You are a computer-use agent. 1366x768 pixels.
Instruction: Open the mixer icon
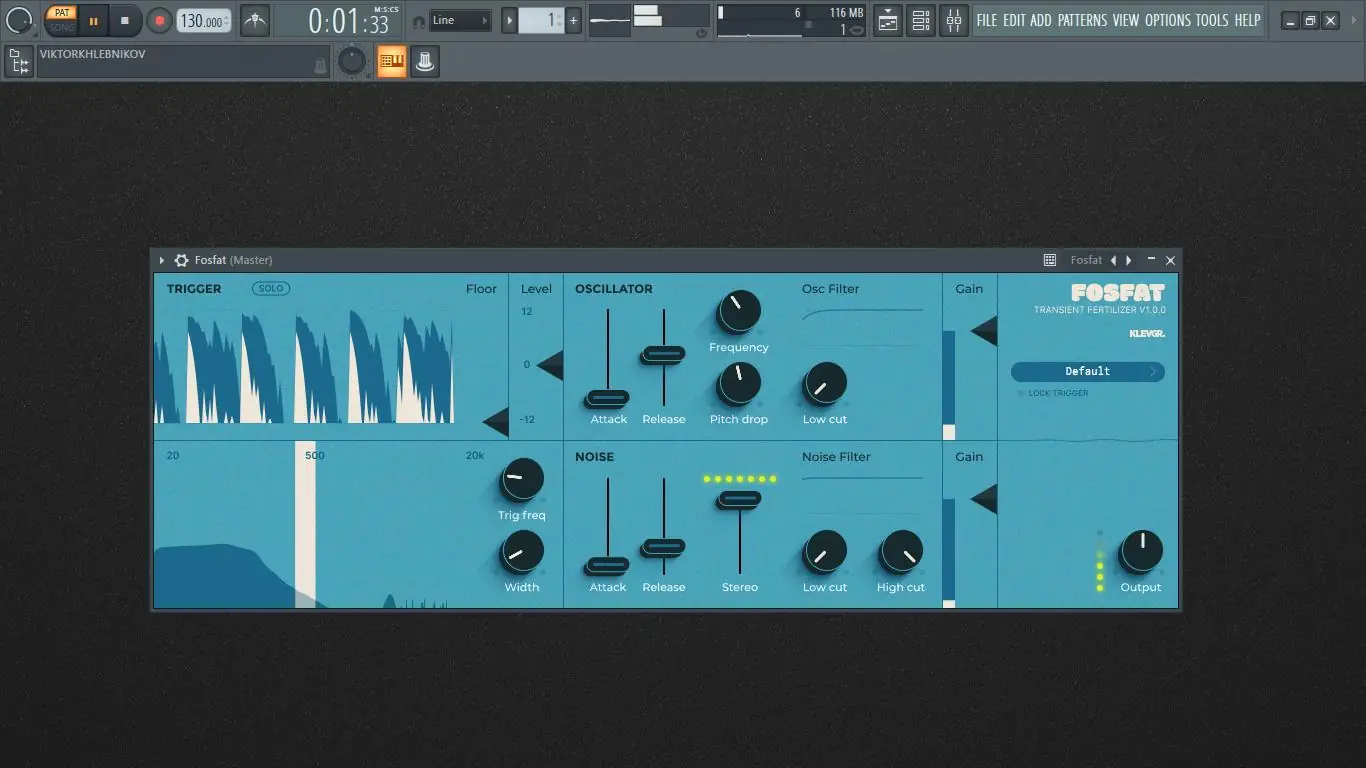pyautogui.click(x=954, y=20)
